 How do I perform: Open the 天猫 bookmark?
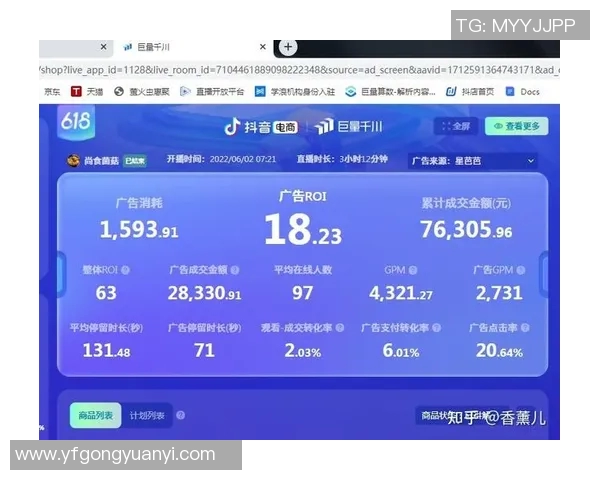(87, 91)
